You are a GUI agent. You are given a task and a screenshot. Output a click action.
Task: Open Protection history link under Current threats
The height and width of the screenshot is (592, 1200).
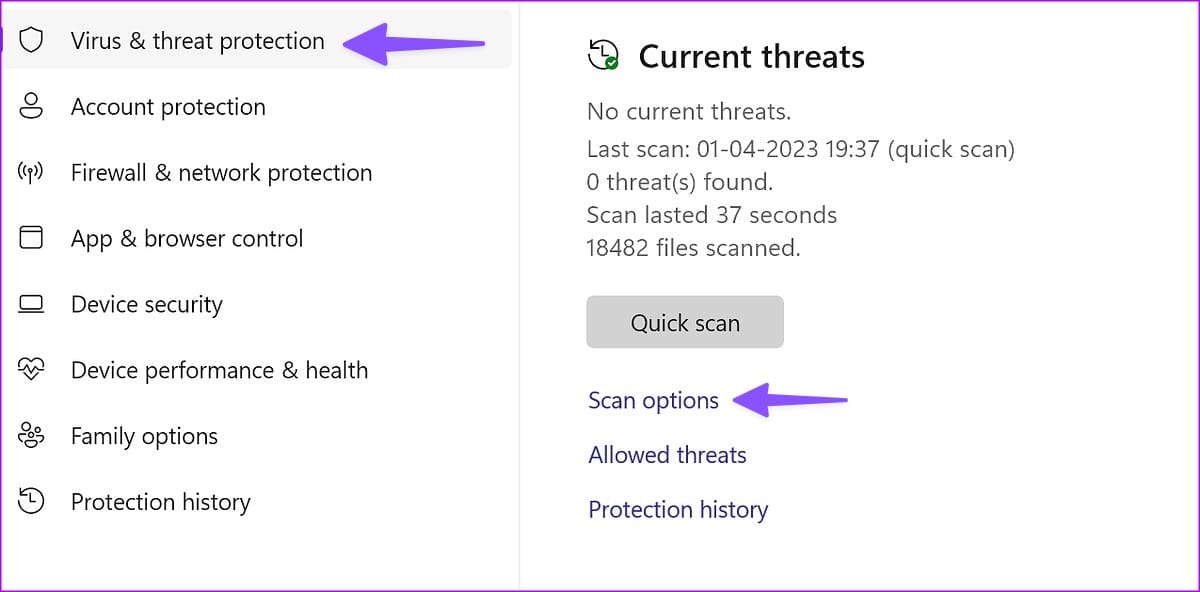pyautogui.click(x=678, y=510)
